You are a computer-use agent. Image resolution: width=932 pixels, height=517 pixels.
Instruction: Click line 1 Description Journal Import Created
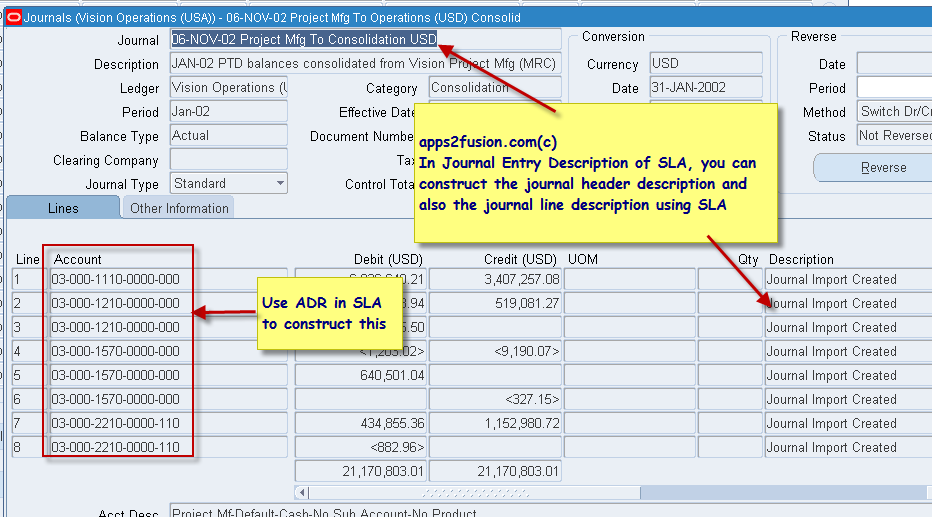848,279
